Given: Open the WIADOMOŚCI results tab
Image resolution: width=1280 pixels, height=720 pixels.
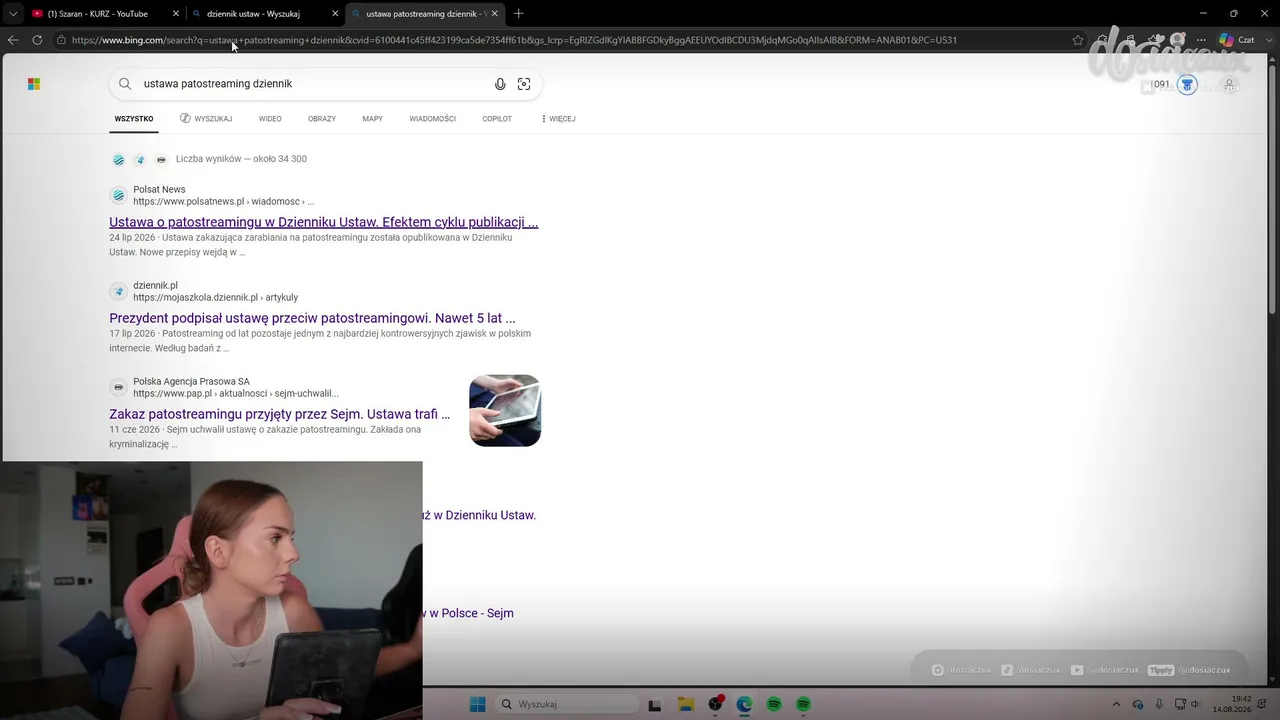Looking at the screenshot, I should coord(432,119).
